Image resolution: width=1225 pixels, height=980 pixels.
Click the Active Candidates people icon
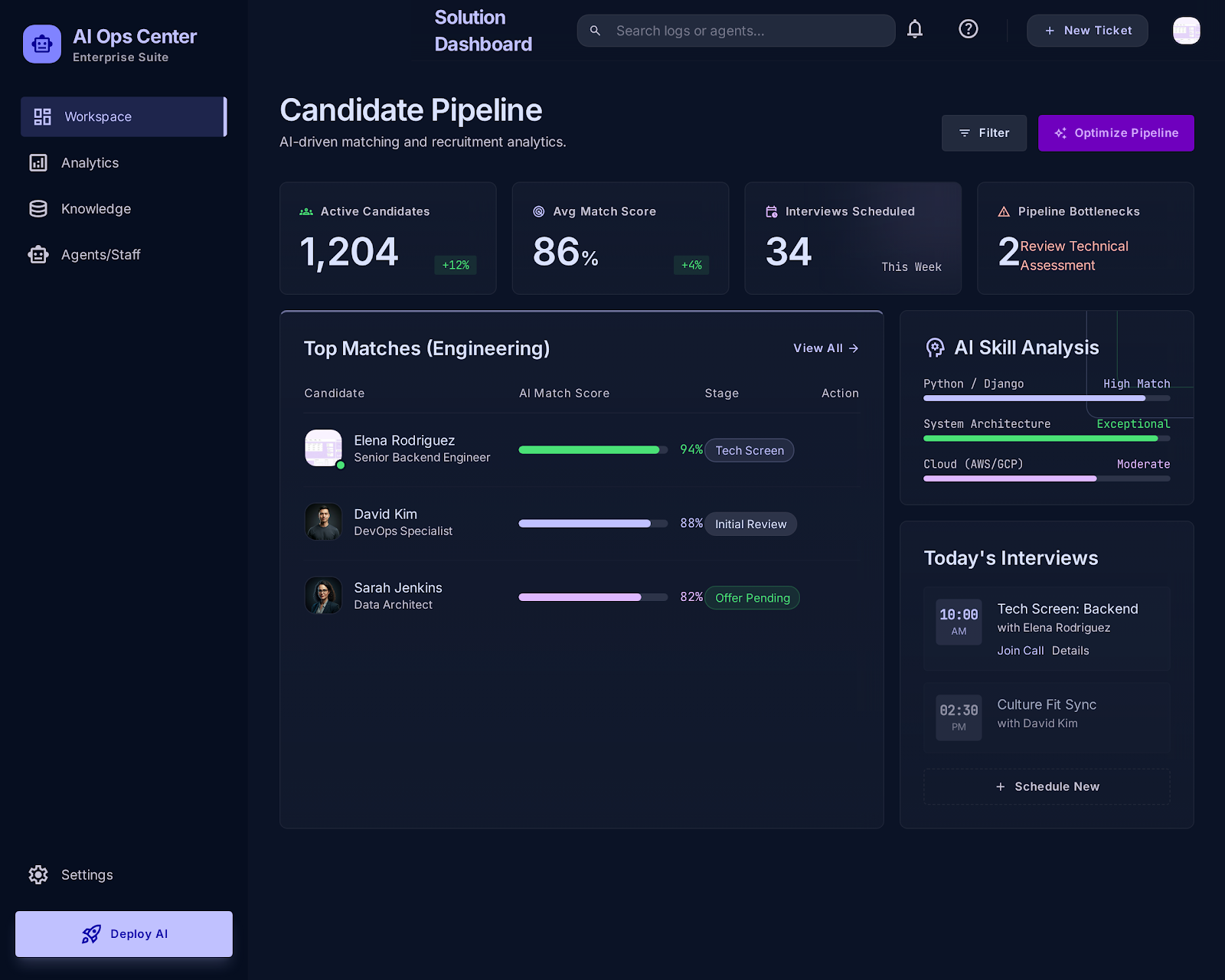(306, 211)
